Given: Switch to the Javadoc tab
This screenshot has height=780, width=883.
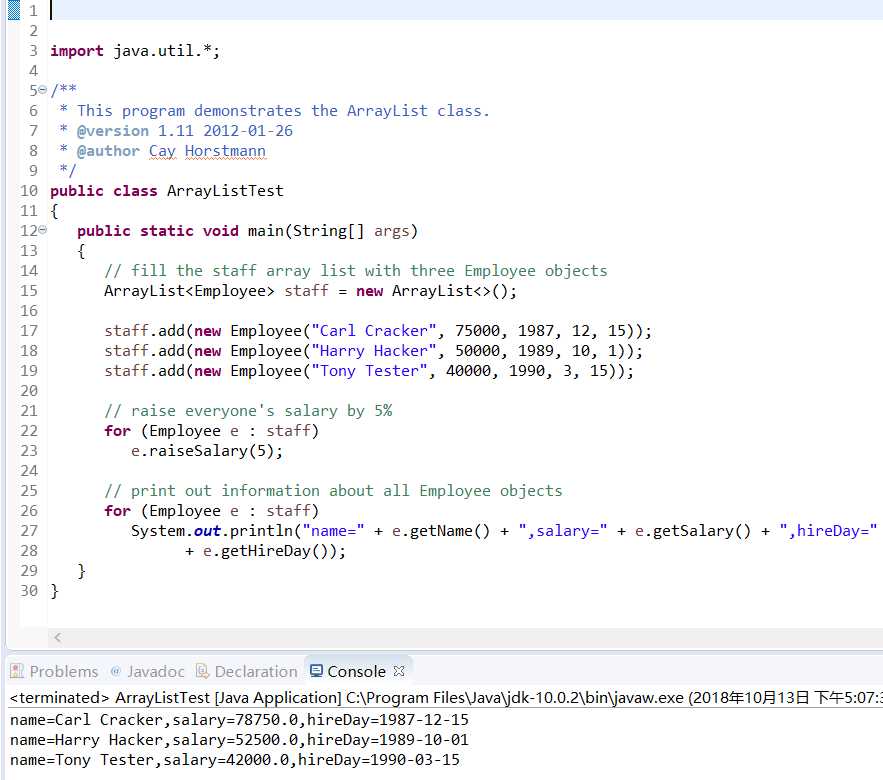Looking at the screenshot, I should pos(148,671).
